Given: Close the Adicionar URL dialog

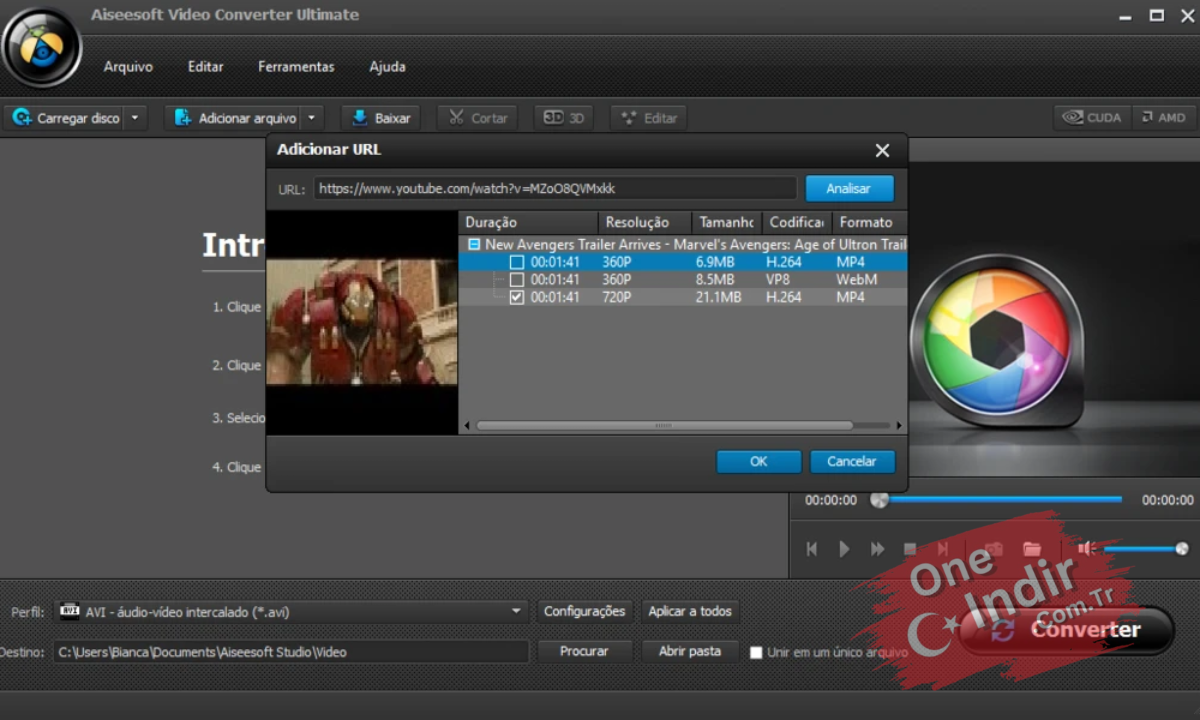Looking at the screenshot, I should [x=882, y=150].
